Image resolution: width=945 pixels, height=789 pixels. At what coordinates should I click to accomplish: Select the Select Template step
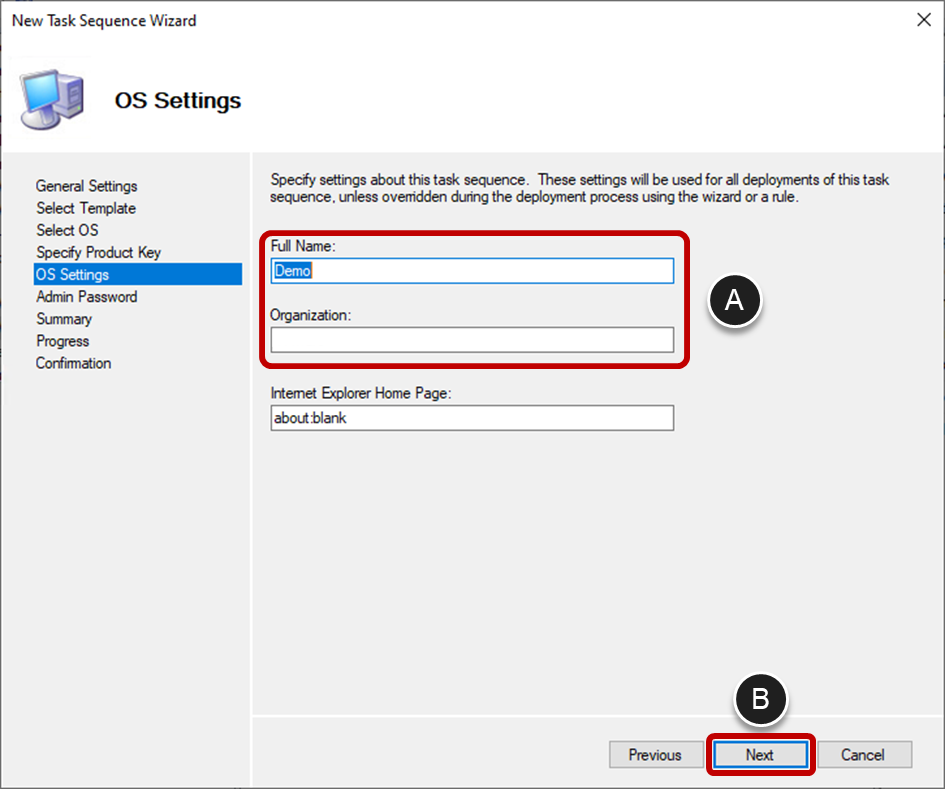click(x=86, y=208)
